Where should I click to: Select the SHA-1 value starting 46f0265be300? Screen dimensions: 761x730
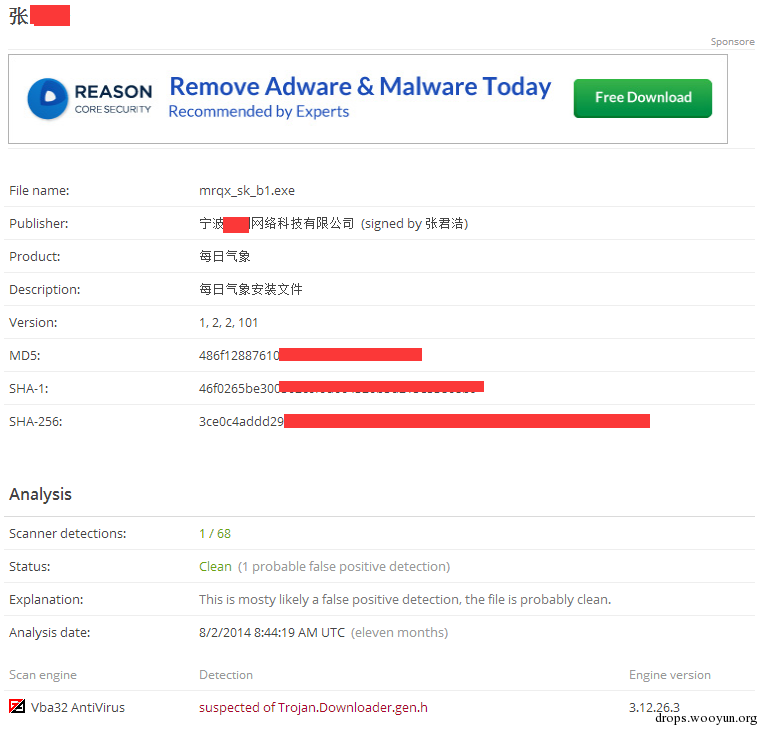(x=341, y=388)
